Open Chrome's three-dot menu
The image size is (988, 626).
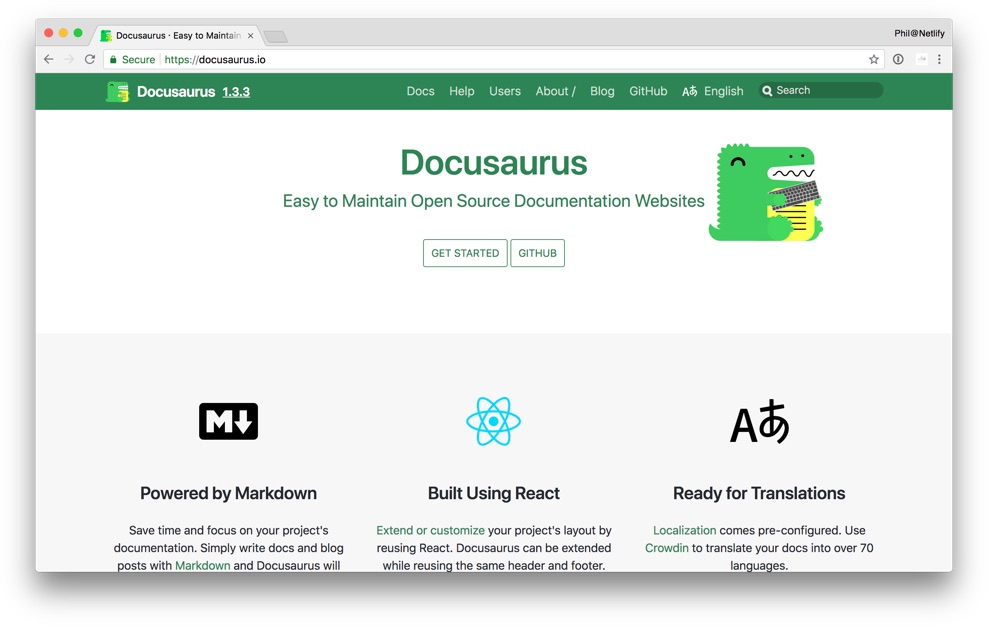pos(938,59)
